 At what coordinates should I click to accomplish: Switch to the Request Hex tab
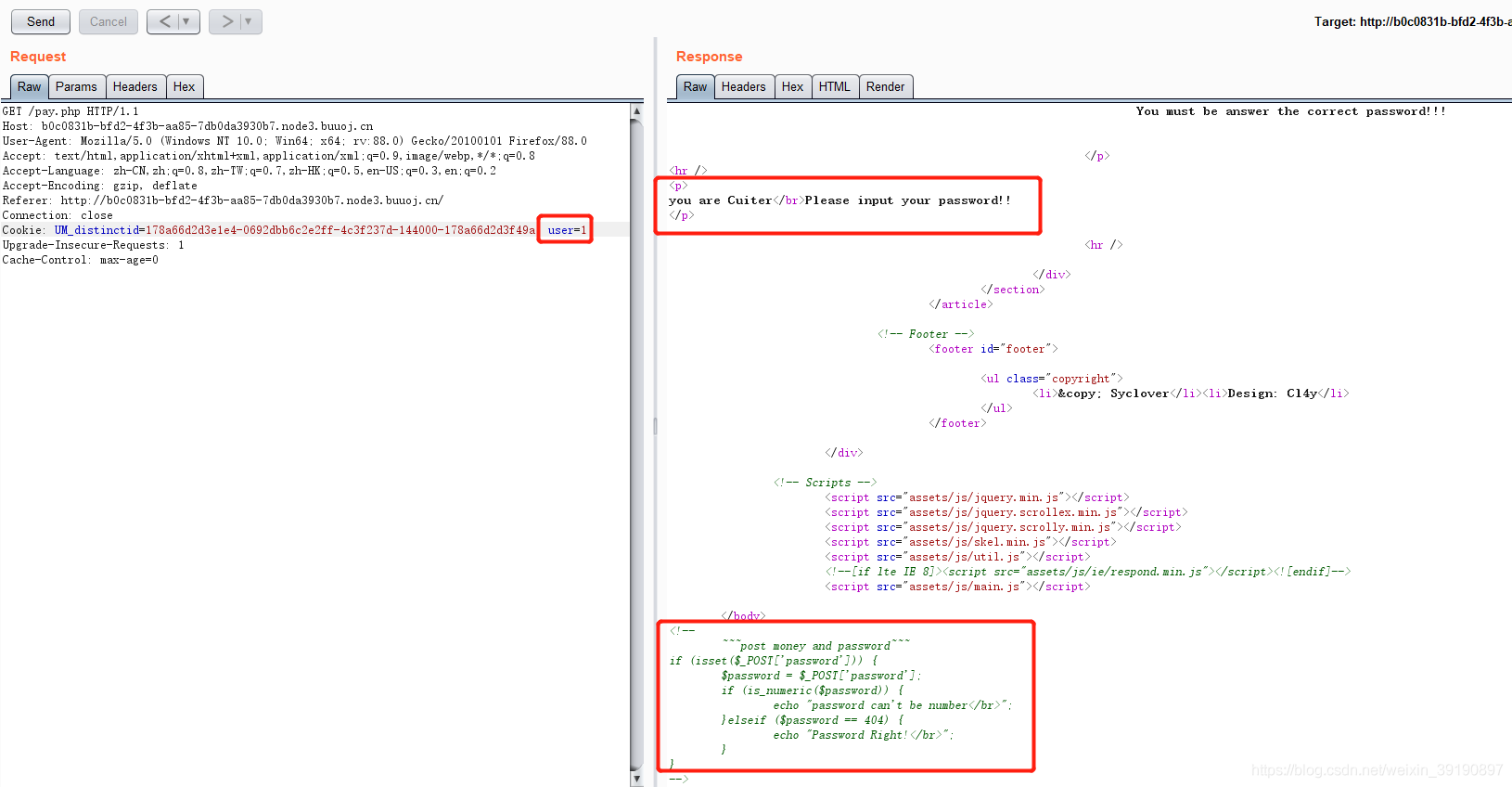185,86
